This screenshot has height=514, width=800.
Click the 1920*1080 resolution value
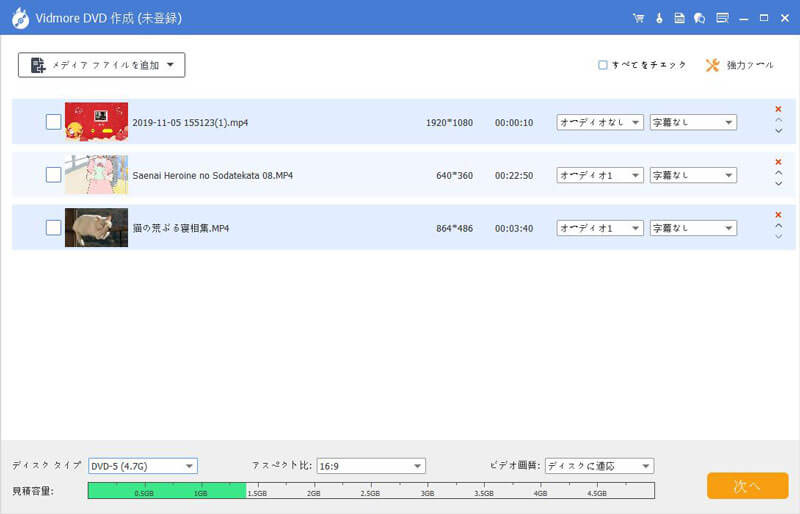(449, 123)
